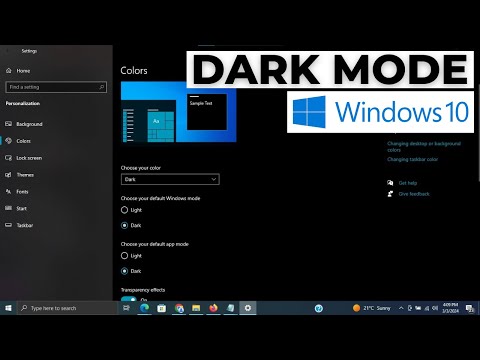480x360 pixels.
Task: Click the Give feedback link
Action: [414, 194]
